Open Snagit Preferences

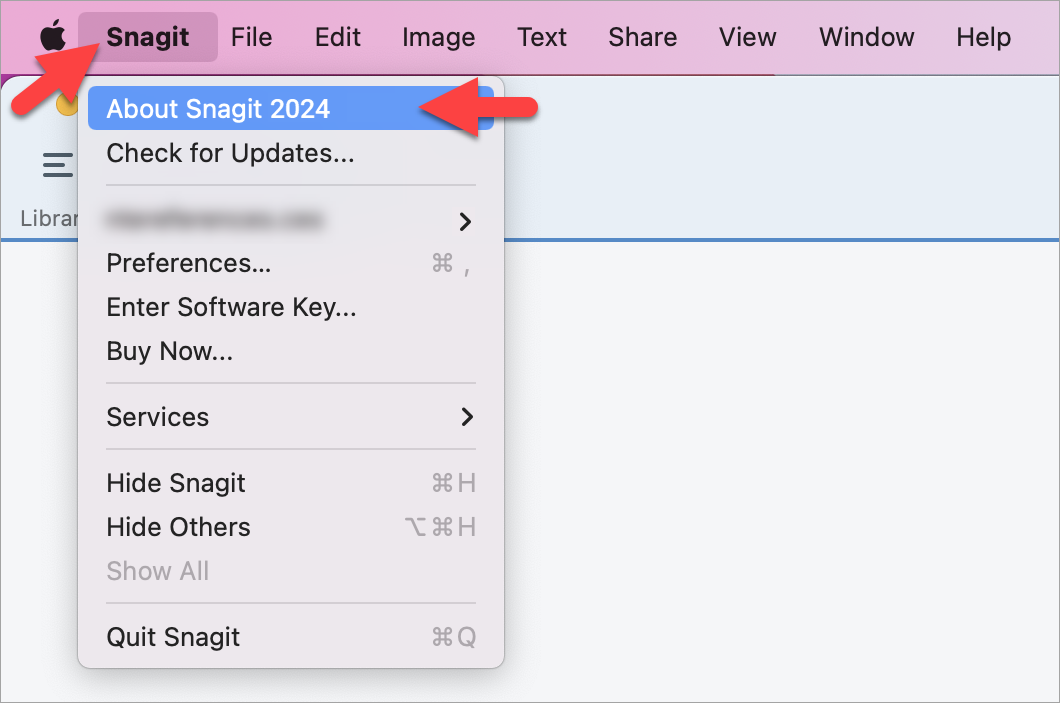click(x=188, y=263)
